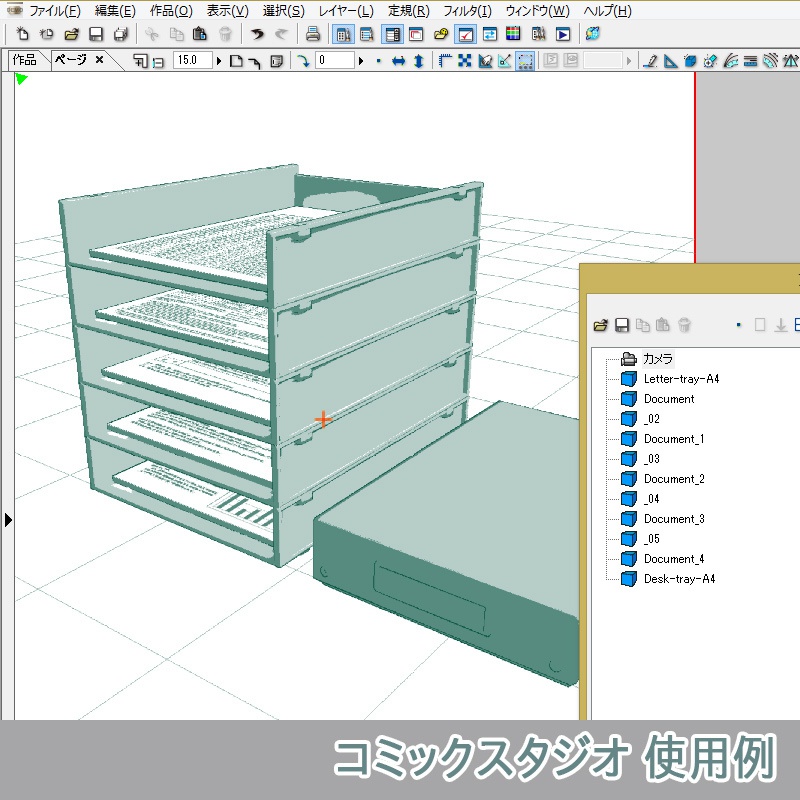Click the Redo arrow icon

click(x=280, y=33)
